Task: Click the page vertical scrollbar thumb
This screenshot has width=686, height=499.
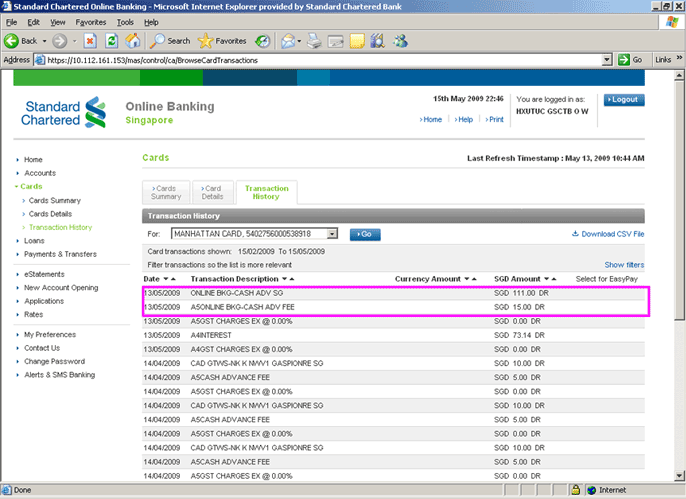Action: (x=679, y=200)
